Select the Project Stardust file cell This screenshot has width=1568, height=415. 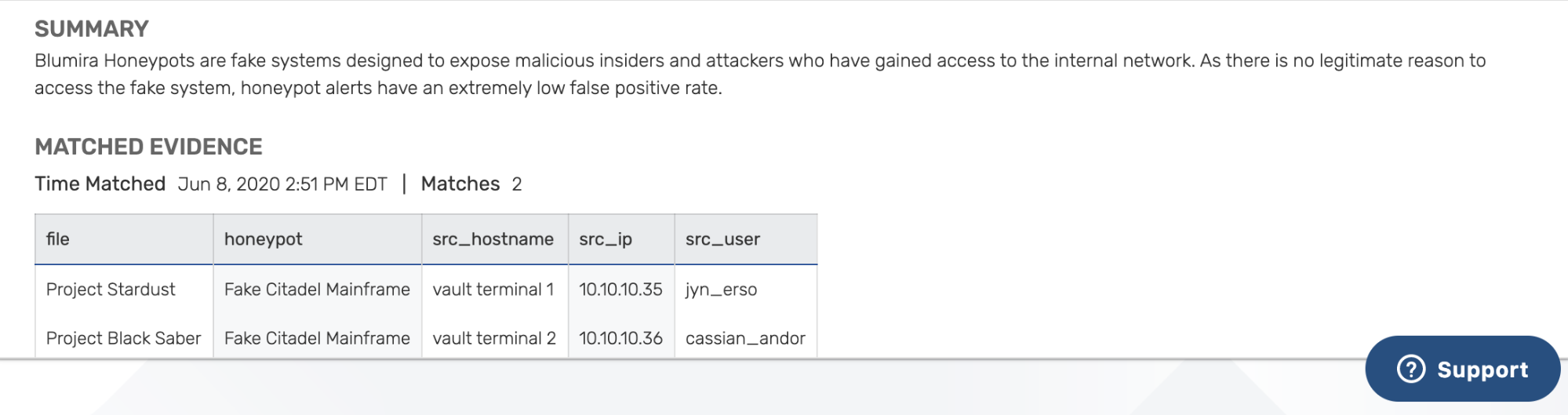coord(111,289)
